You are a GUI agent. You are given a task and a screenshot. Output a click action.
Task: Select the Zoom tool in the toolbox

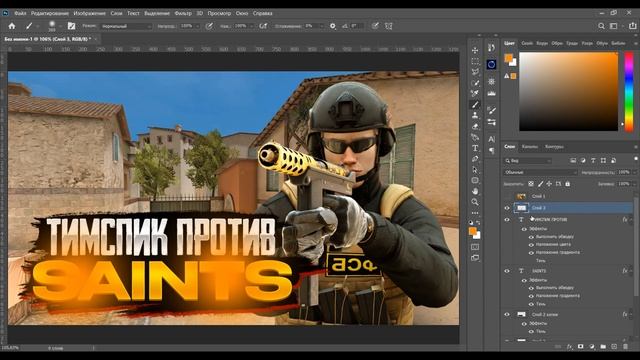point(475,202)
